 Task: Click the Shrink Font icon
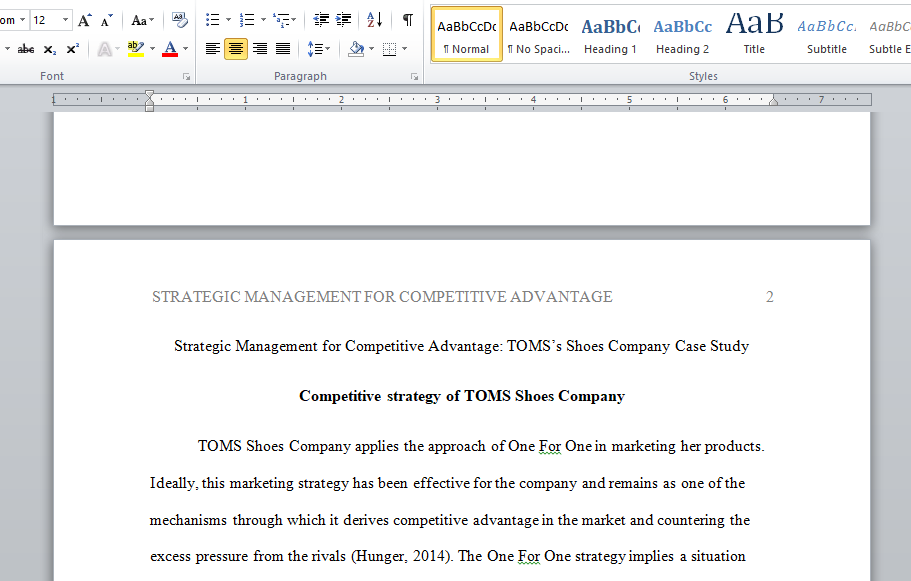coord(106,20)
